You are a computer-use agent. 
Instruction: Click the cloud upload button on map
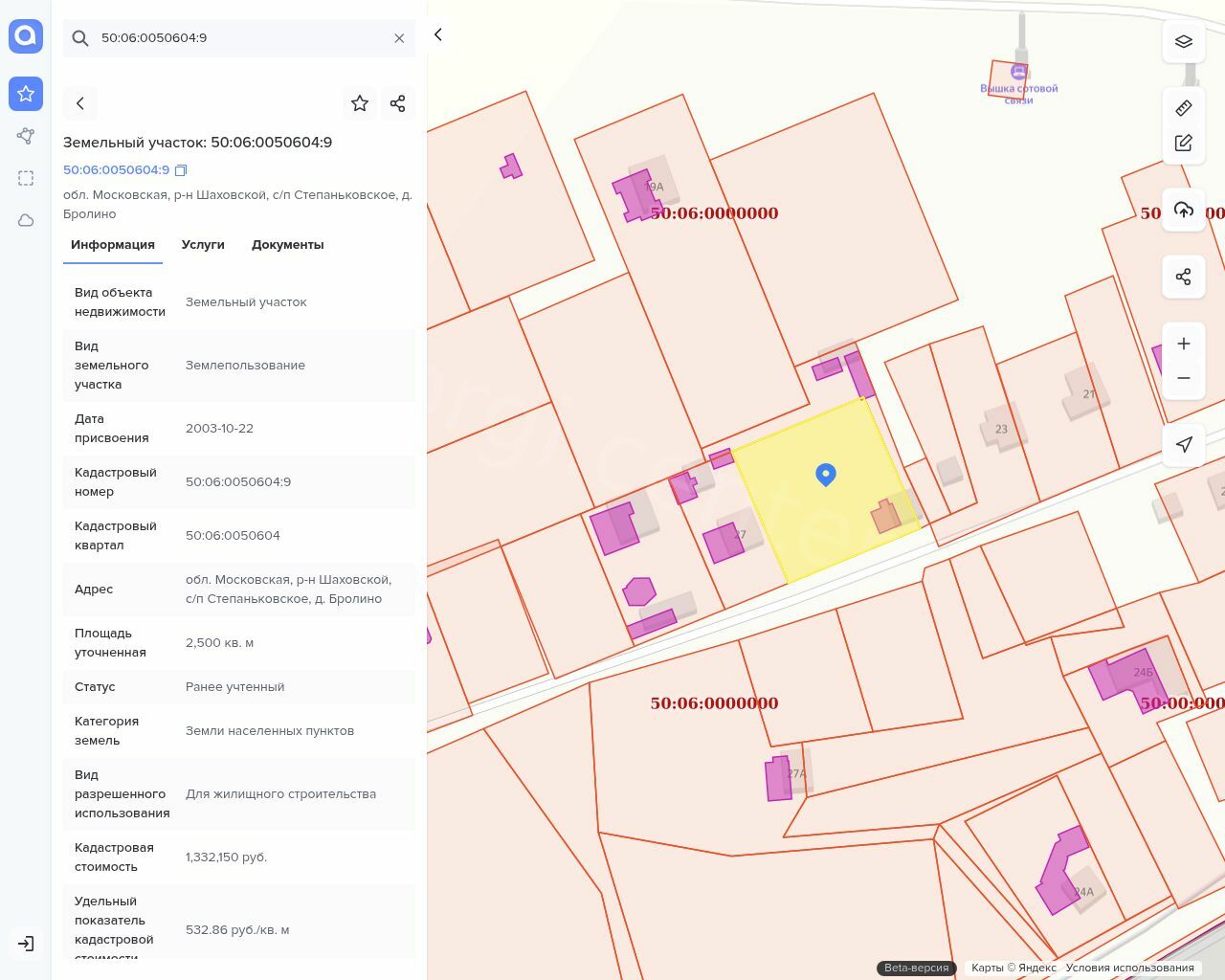coord(1183,211)
